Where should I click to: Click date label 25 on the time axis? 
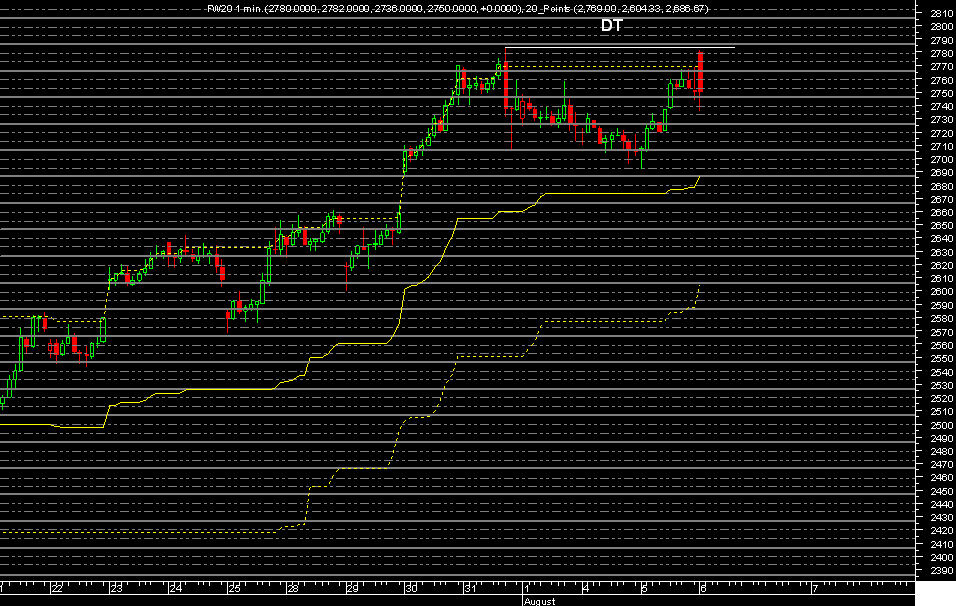coord(235,588)
